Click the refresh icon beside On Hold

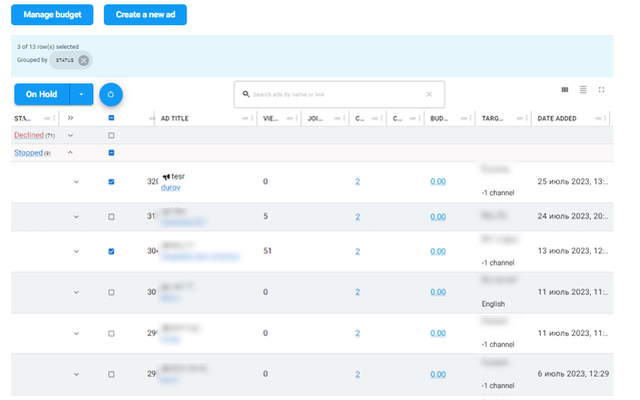coord(110,94)
